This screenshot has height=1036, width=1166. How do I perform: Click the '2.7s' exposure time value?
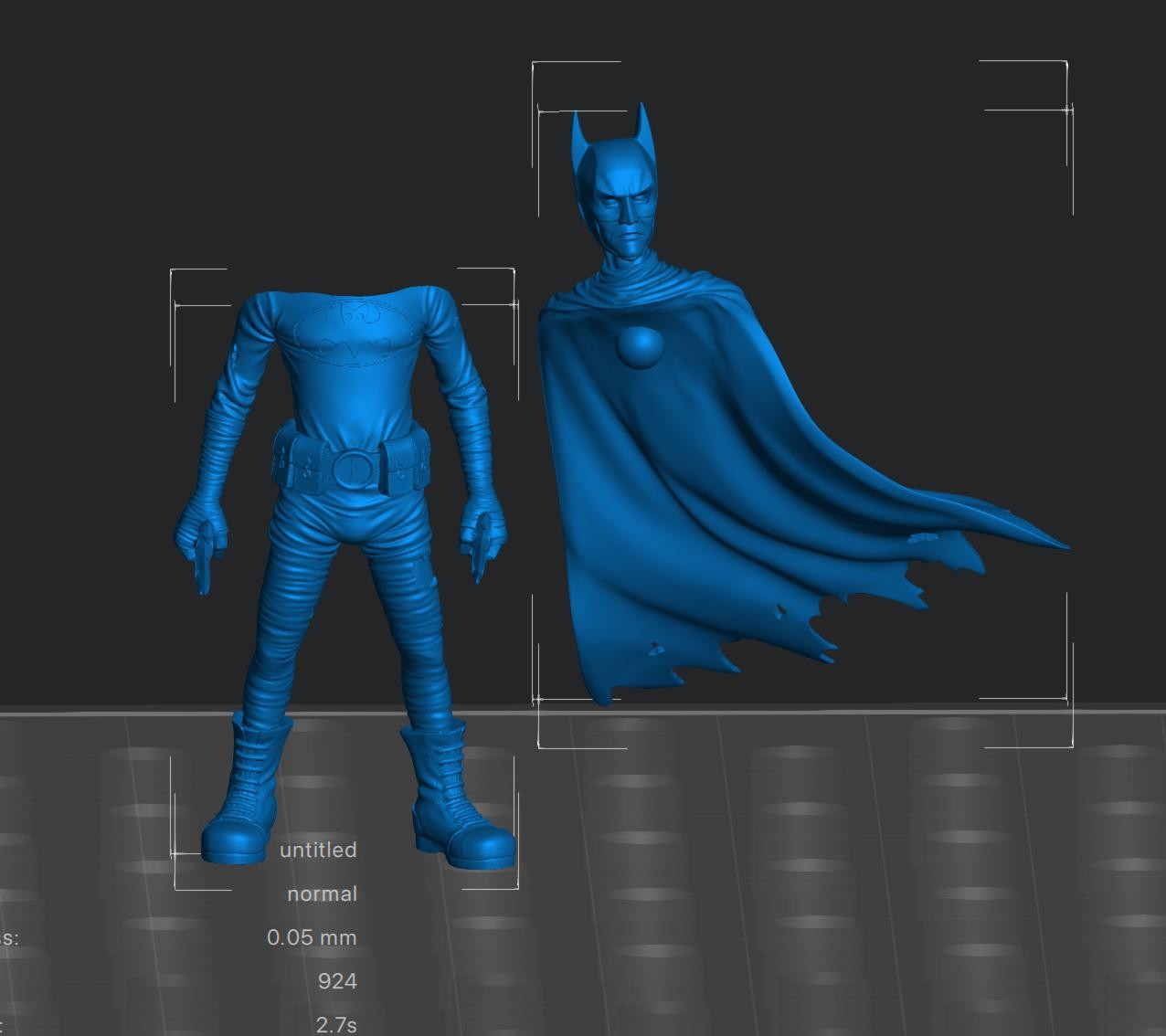(336, 1024)
